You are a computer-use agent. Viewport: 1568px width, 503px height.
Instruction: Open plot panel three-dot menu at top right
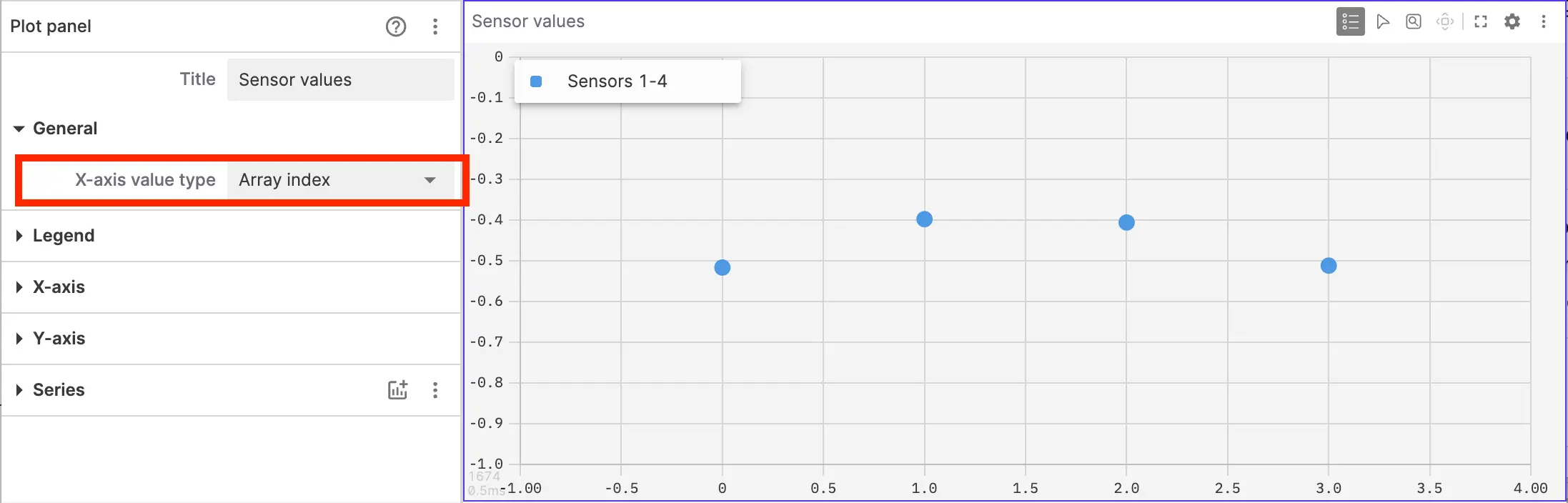[x=1544, y=22]
